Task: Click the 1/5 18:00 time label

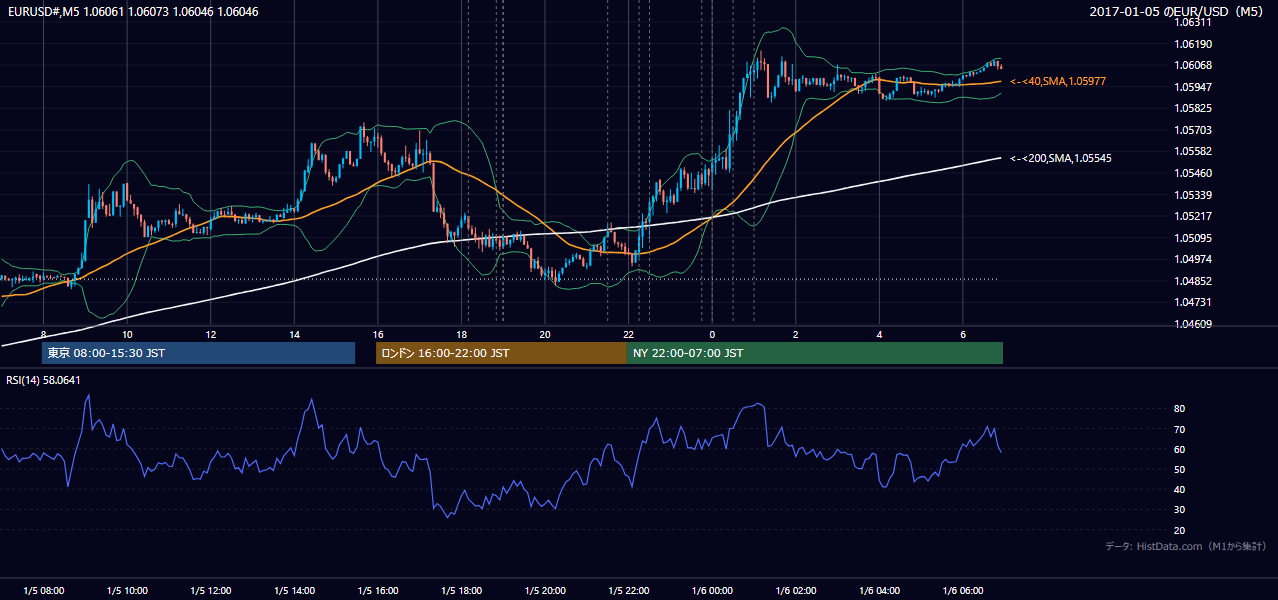Action: coord(461,591)
